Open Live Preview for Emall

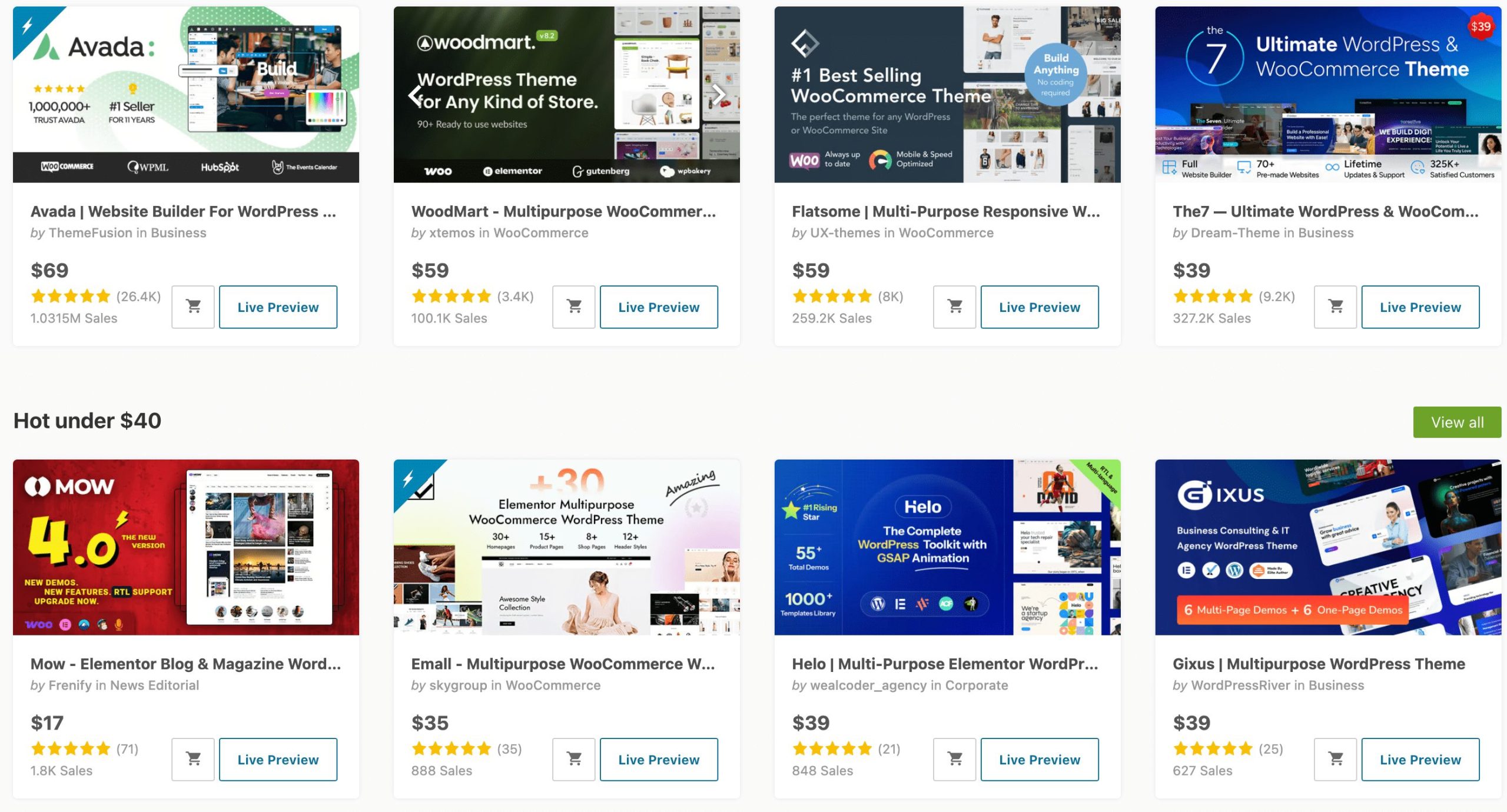pyautogui.click(x=659, y=759)
